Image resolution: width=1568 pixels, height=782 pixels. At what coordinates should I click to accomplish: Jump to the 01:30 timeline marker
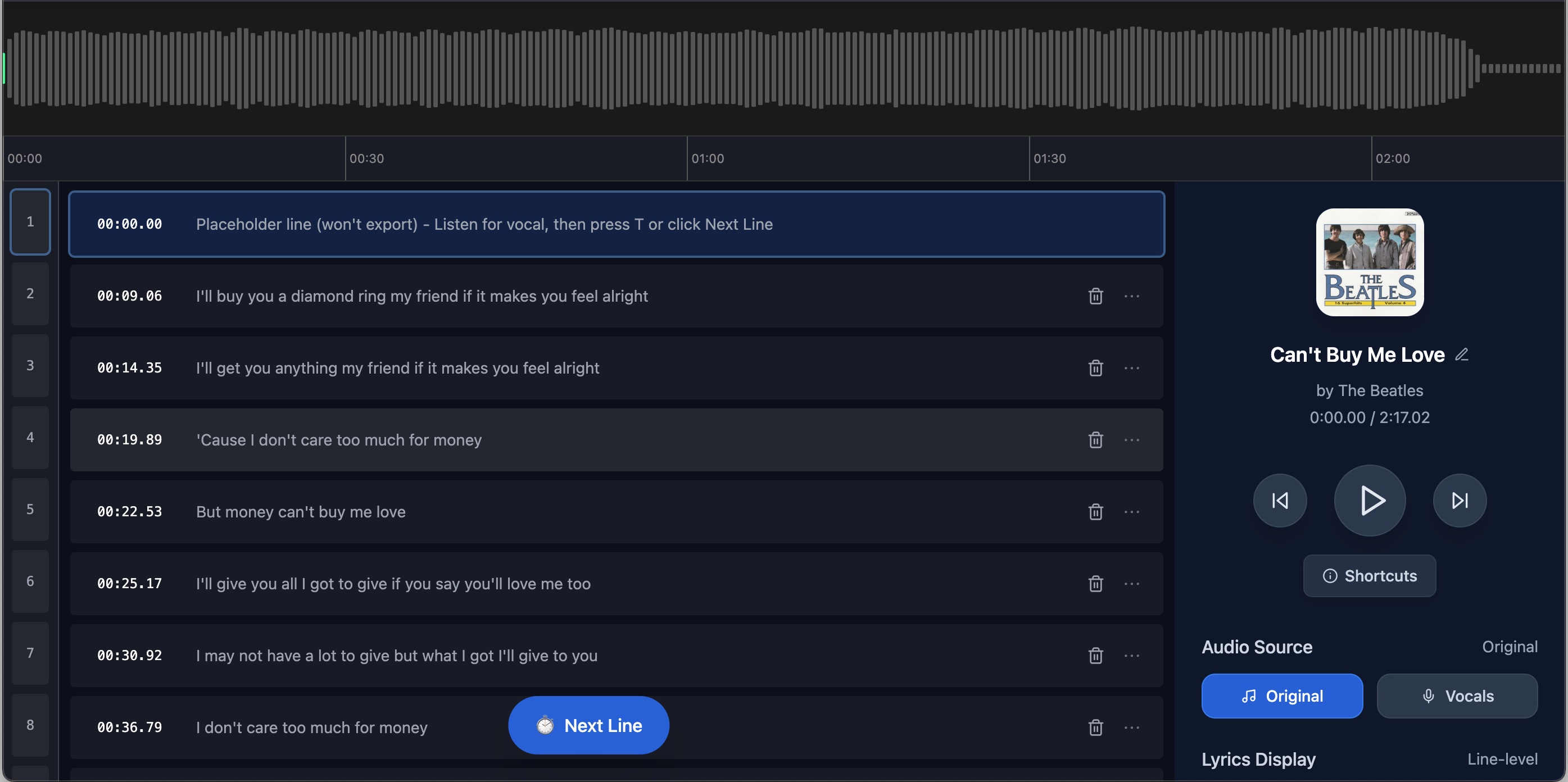[1049, 158]
